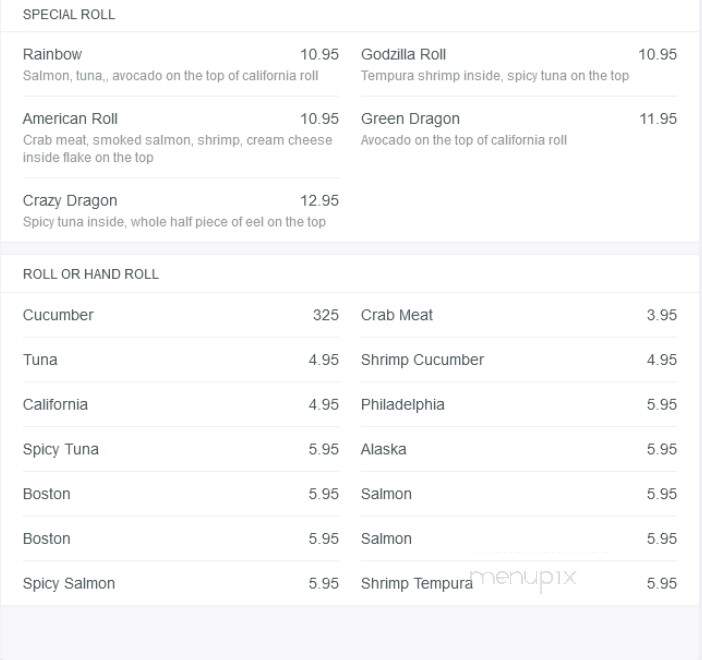Select the California roll entry
This screenshot has width=702, height=660.
click(x=181, y=404)
